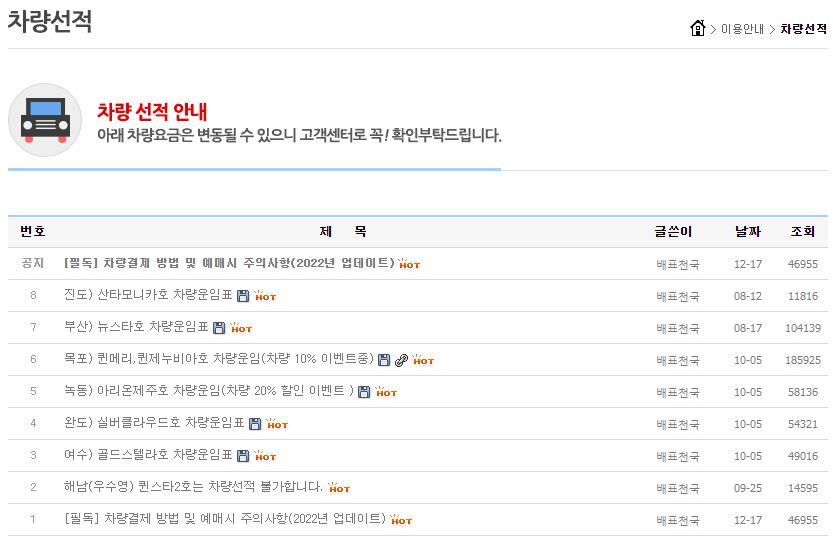Image resolution: width=833 pixels, height=542 pixels.
Task: Click the 글쓴이 column header
Action: pyautogui.click(x=673, y=231)
